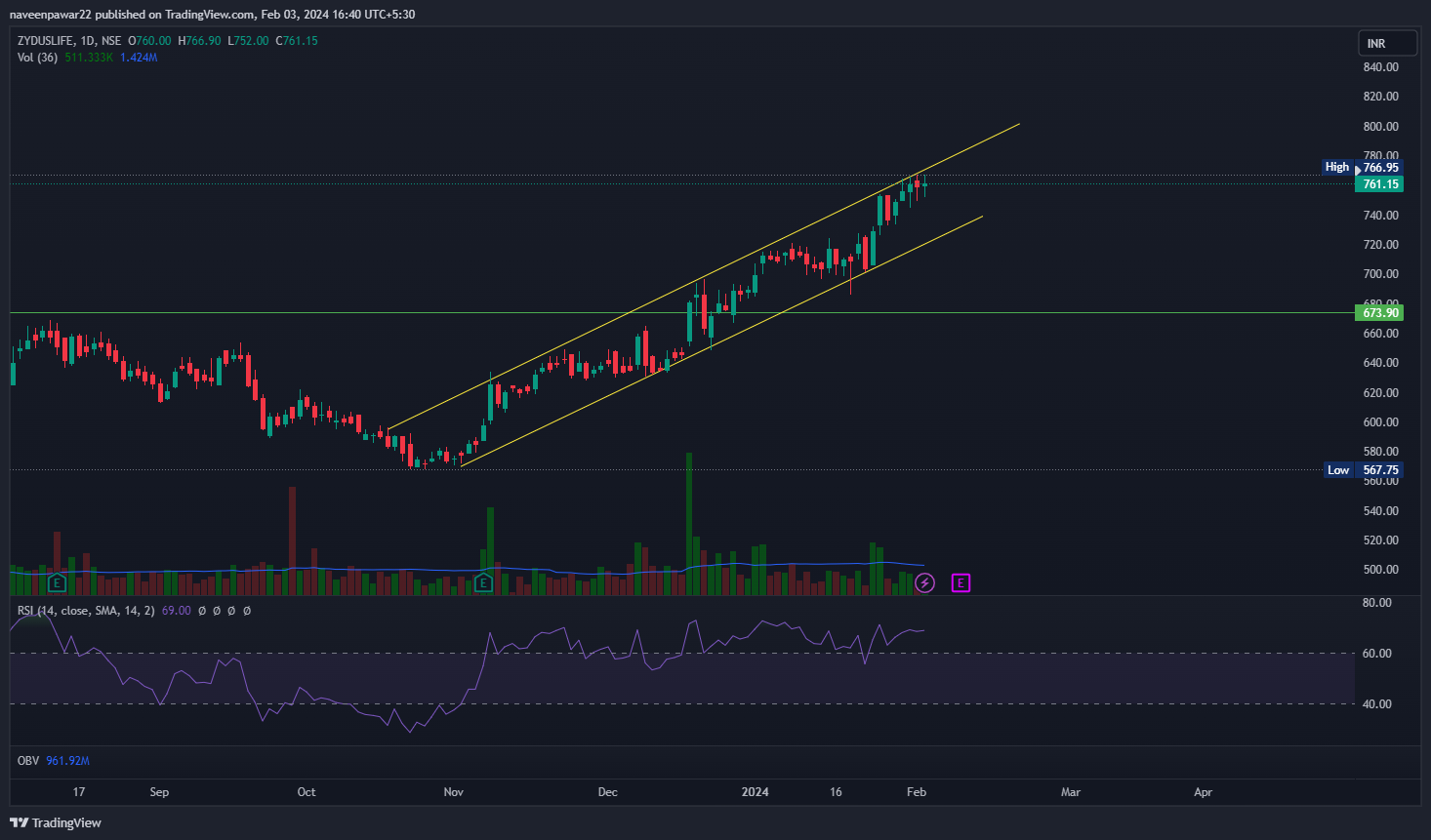The image size is (1431, 840).
Task: Click the Oct label on time axis
Action: click(307, 792)
